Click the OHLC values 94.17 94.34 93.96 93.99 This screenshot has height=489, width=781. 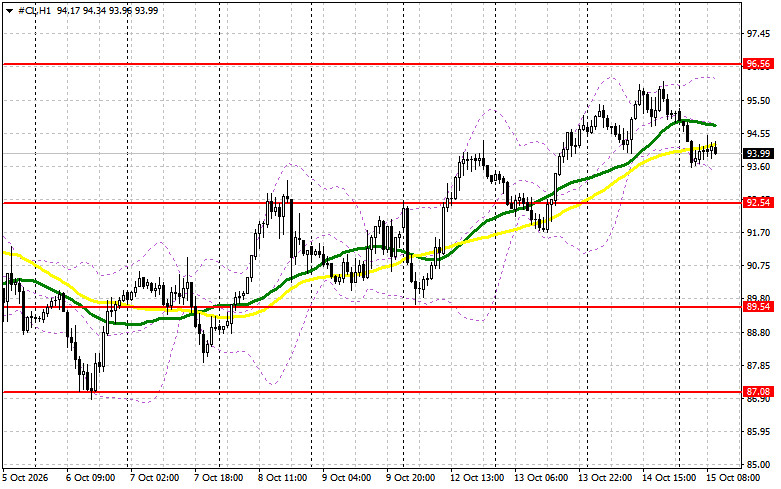coord(107,10)
